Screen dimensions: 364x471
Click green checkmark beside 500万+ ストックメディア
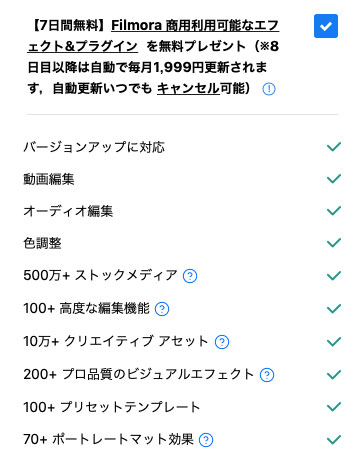(334, 276)
